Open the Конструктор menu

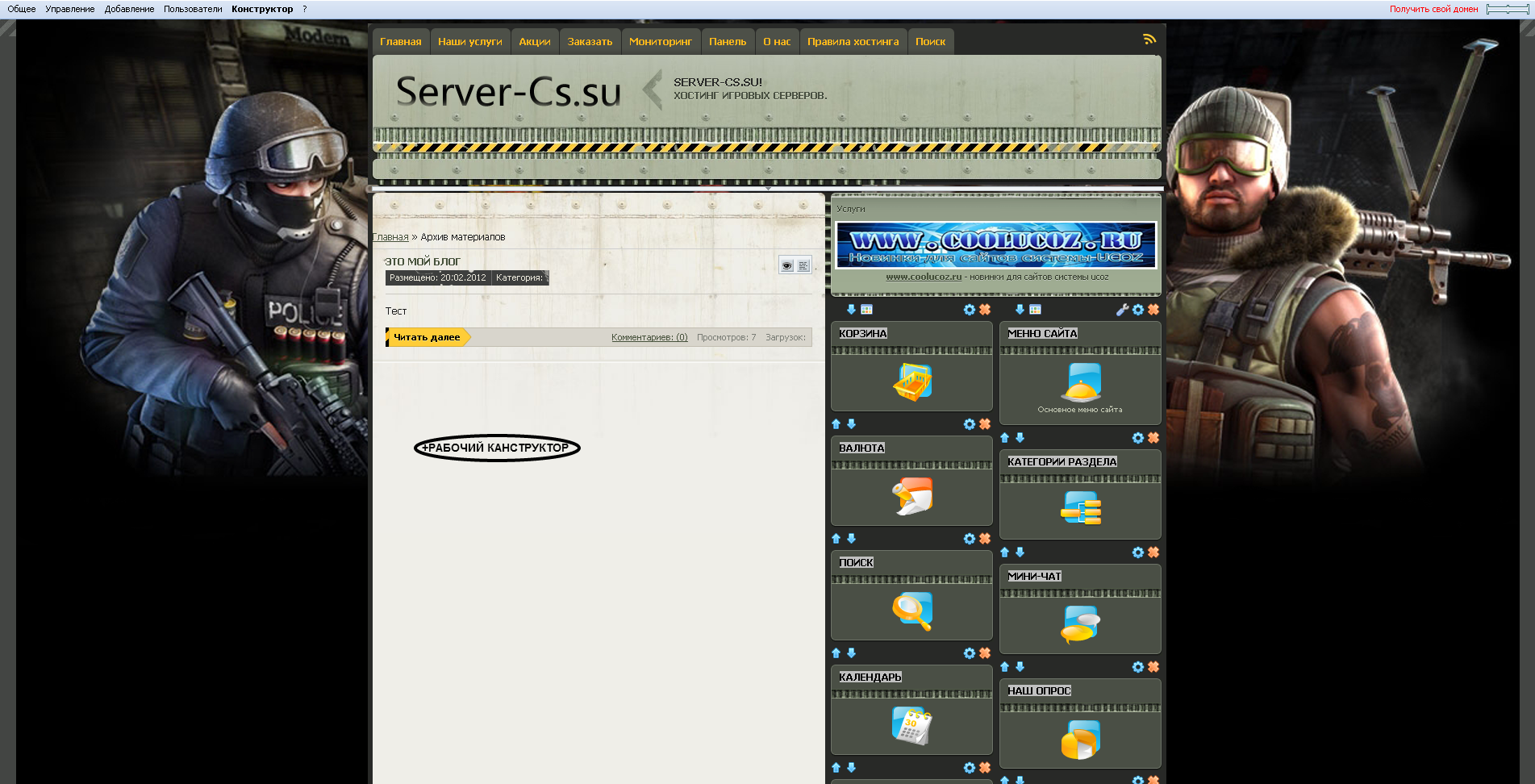pyautogui.click(x=262, y=9)
